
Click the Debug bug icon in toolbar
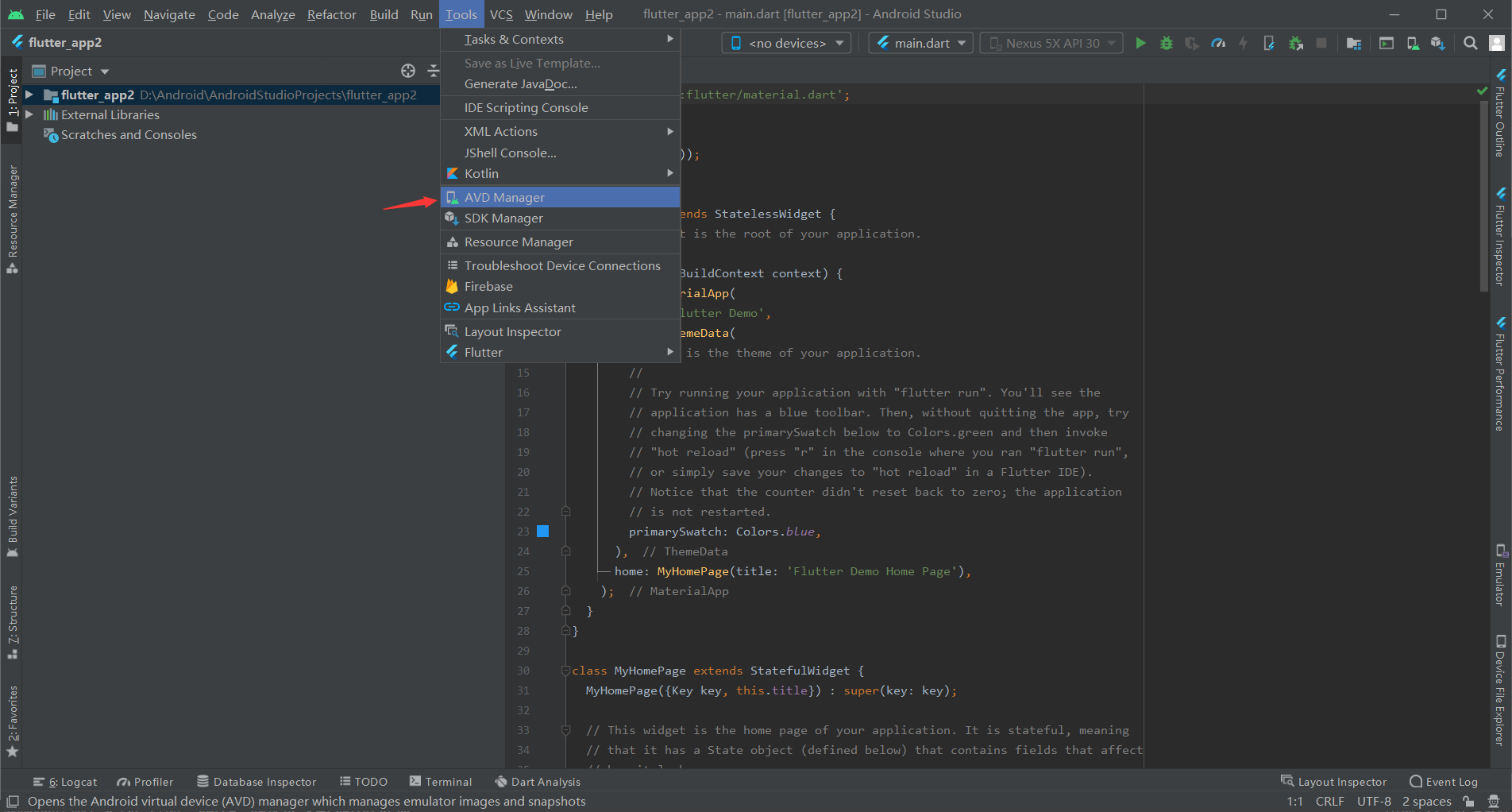point(1167,43)
